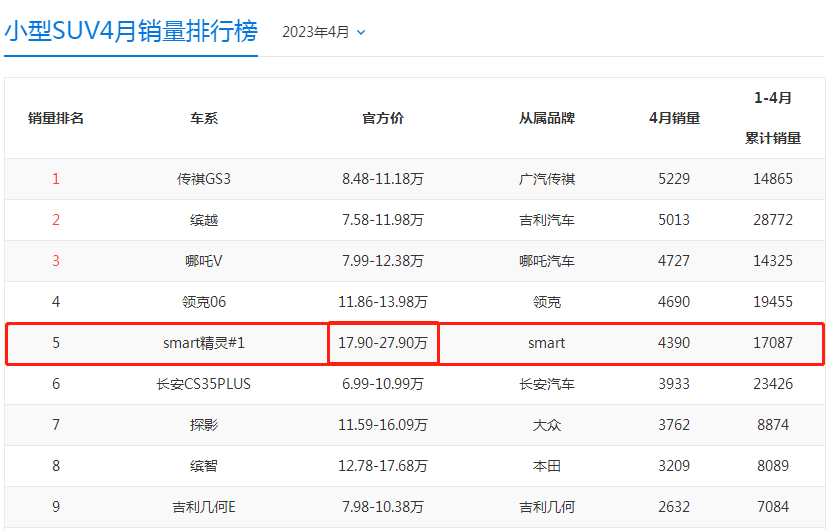Select April sales value 2632
The height and width of the screenshot is (530, 830).
pyautogui.click(x=674, y=507)
